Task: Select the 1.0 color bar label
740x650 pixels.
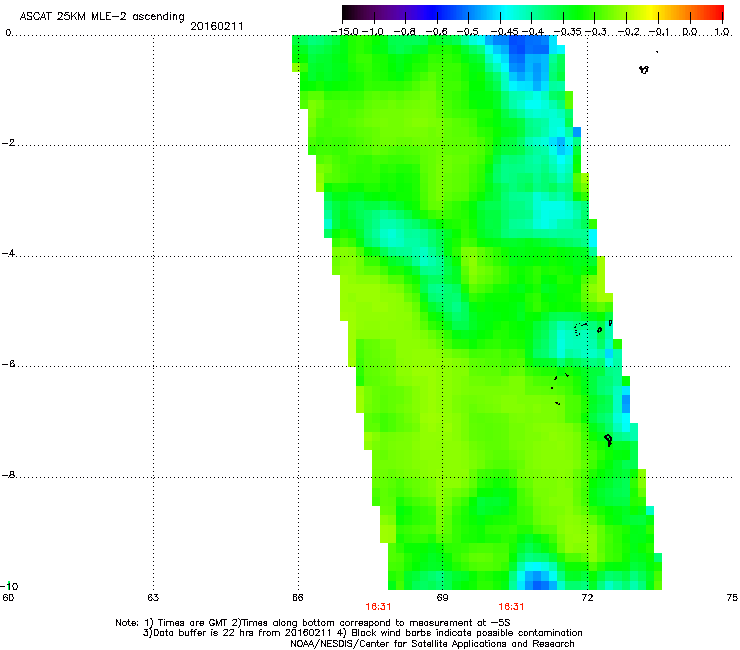Action: 722,32
